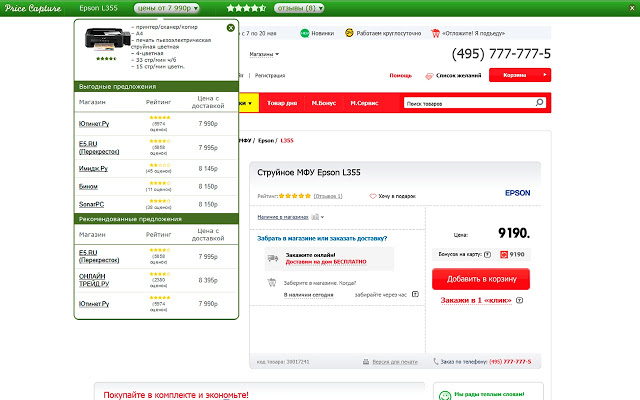This screenshot has width=640, height=400.
Task: Open the ОНЛАЙН ТРЕЙД.РУ store link
Action: (94, 280)
